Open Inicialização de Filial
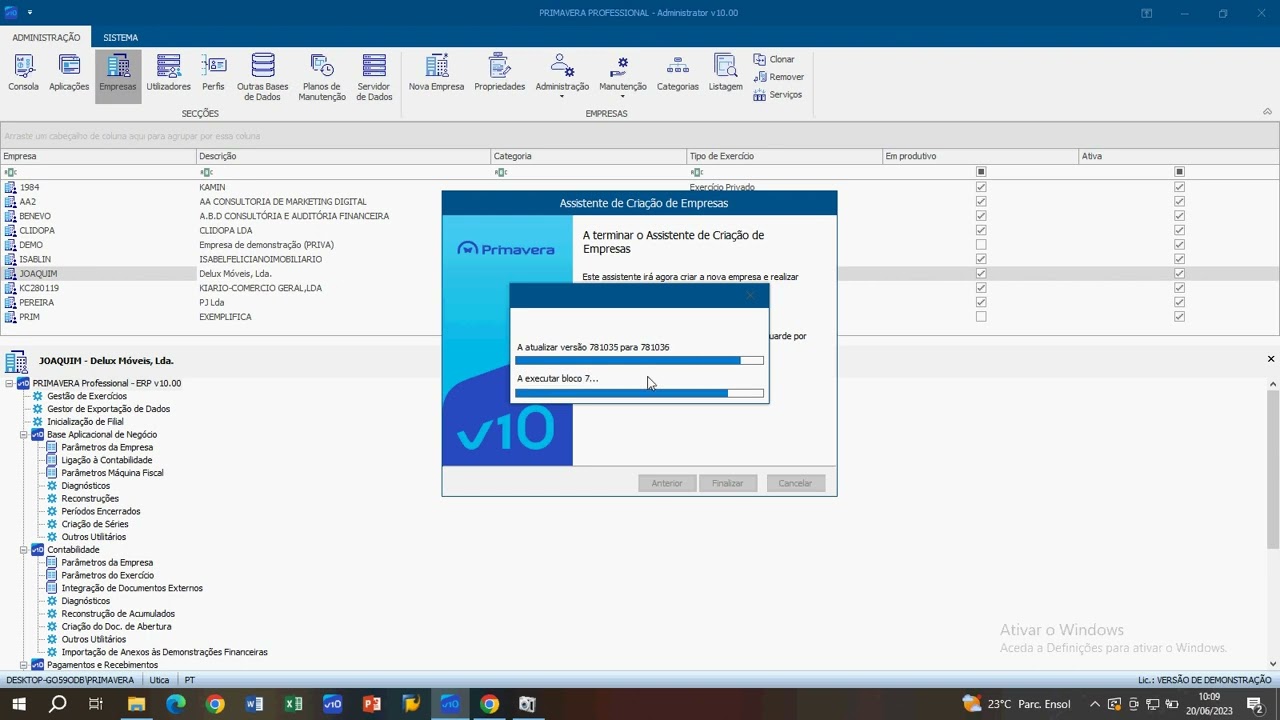Viewport: 1280px width, 720px height. [85, 422]
